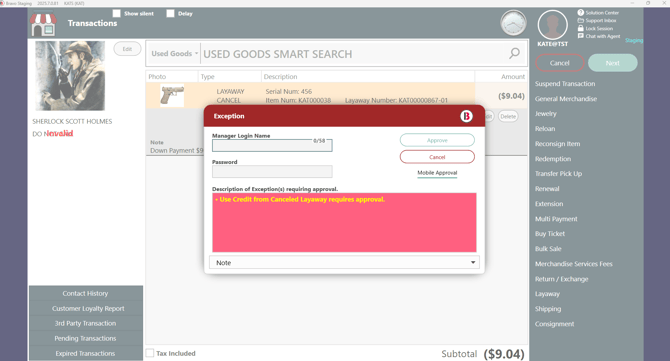Open the KATE@TST user avatar
This screenshot has width=670, height=361.
point(552,25)
